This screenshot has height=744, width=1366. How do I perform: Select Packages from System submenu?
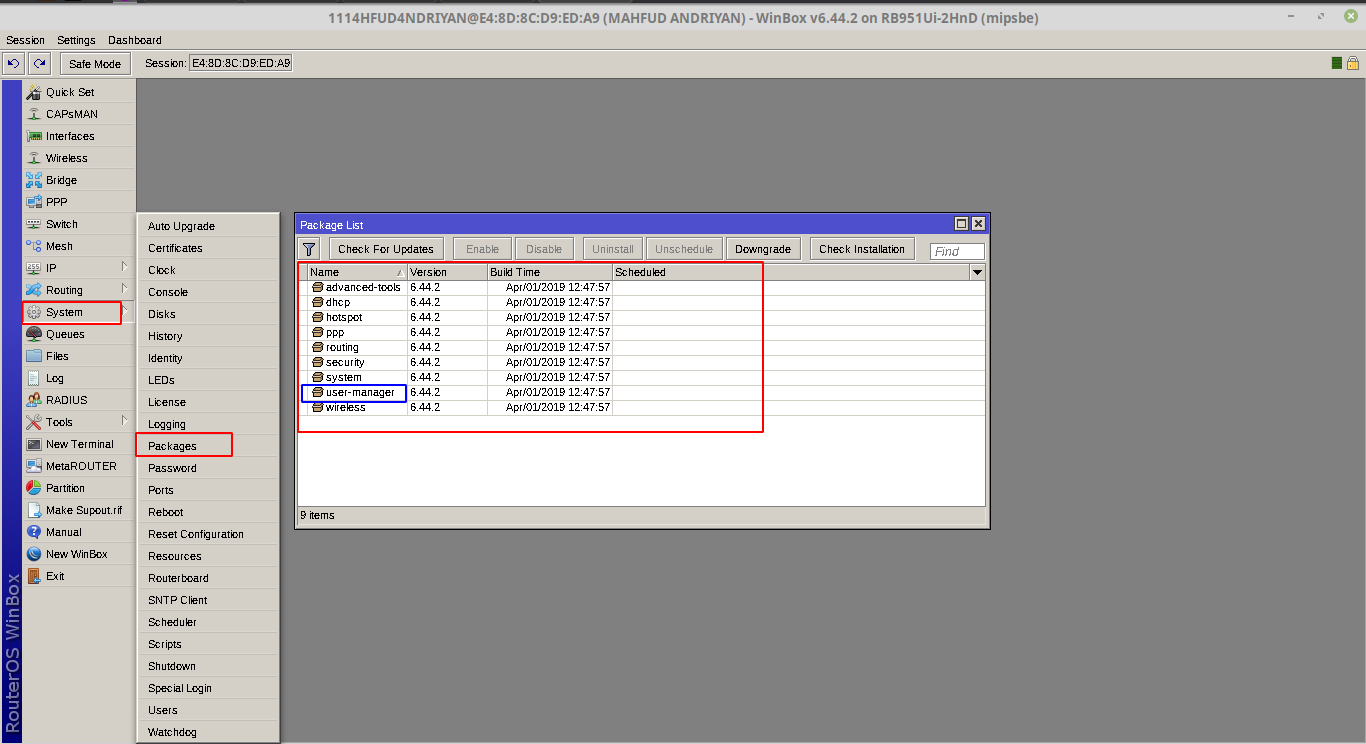click(208, 446)
